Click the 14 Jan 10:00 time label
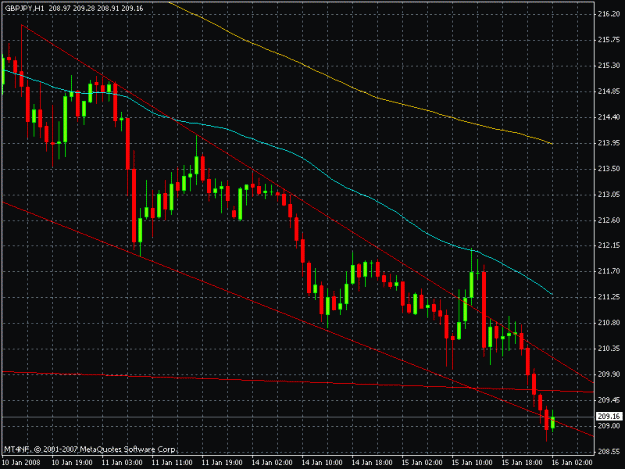This screenshot has height=469, width=625. (322, 462)
